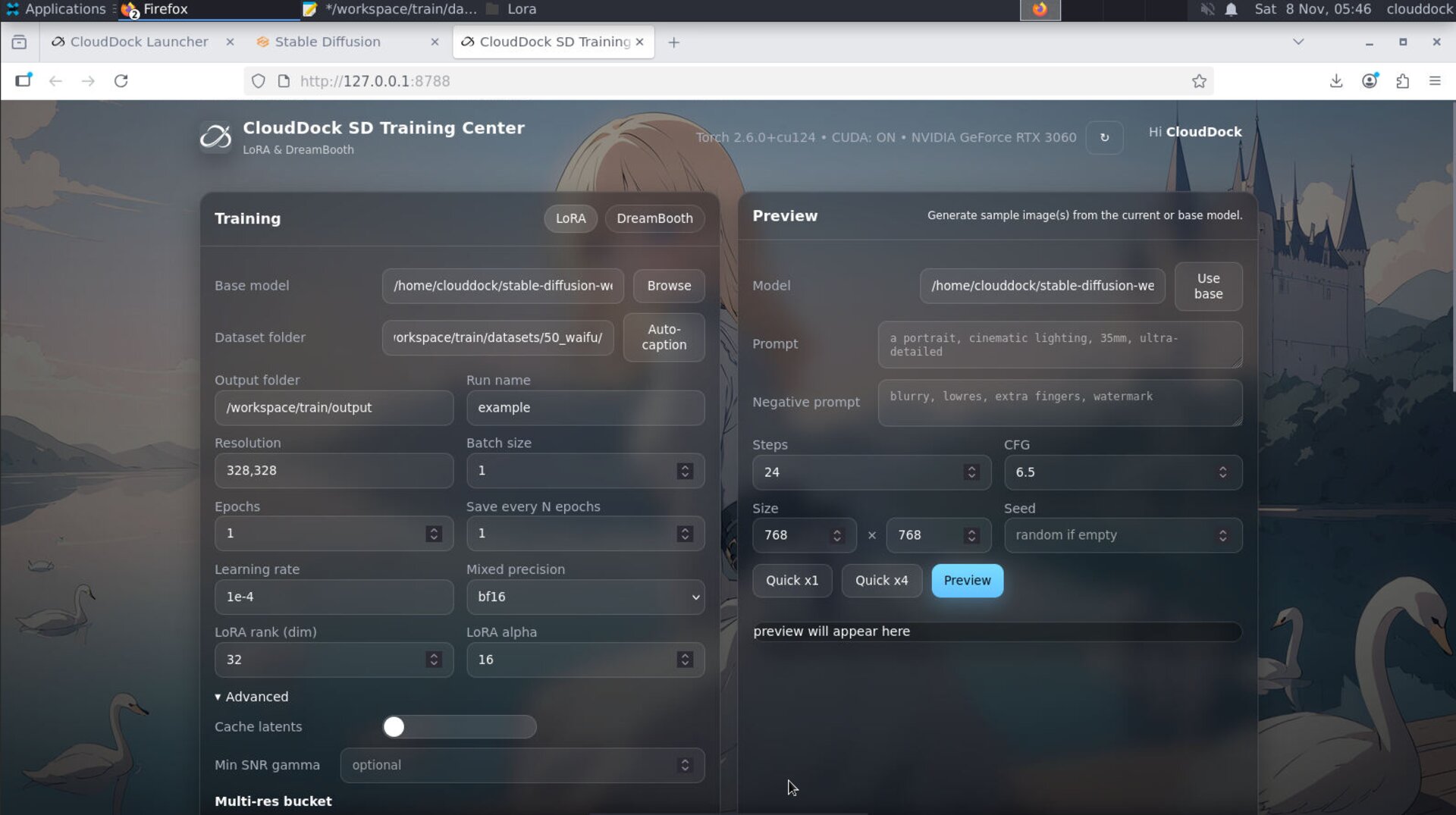Open the Firefox downloads icon
This screenshot has height=815, width=1456.
pyautogui.click(x=1336, y=81)
